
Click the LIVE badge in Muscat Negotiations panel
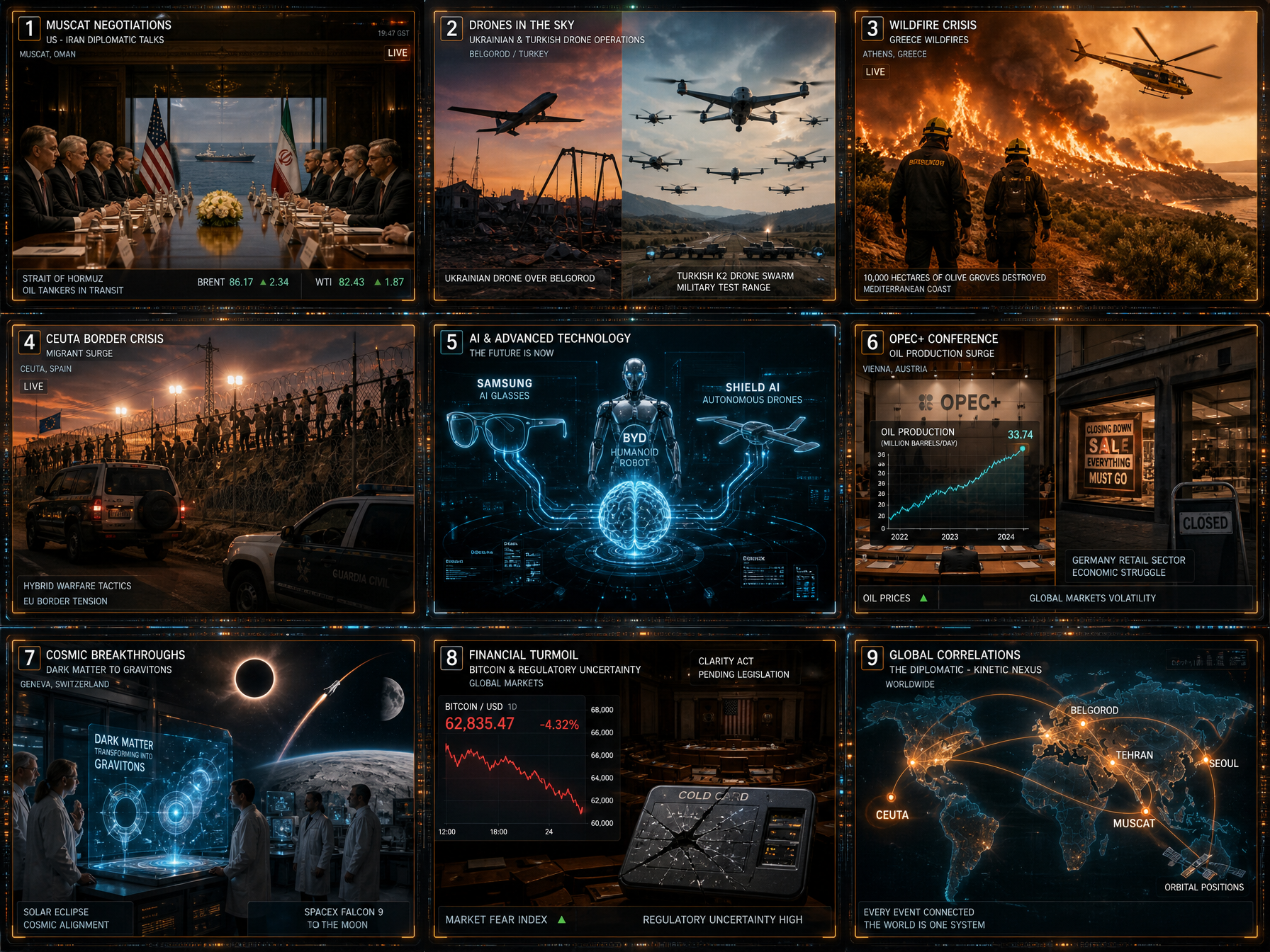point(398,52)
